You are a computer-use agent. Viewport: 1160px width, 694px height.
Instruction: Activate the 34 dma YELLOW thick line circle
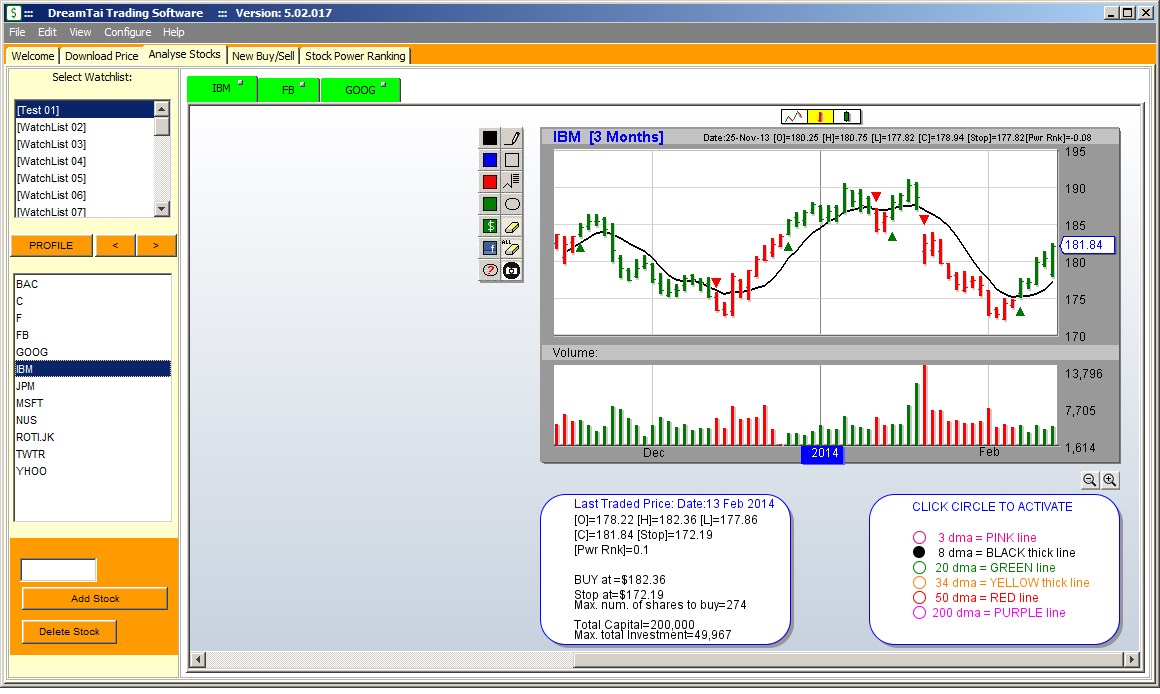920,583
